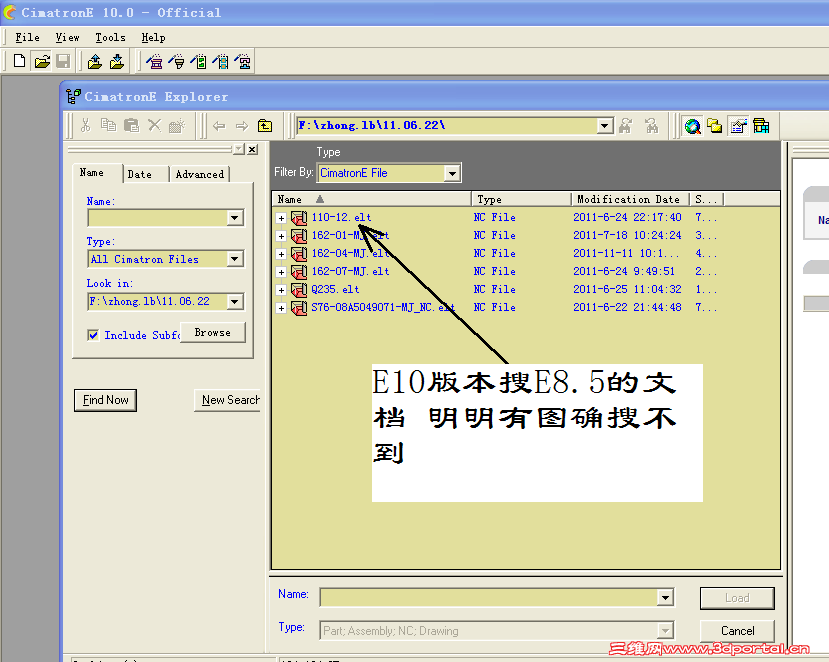Select the 162-07-MJ.elt file
This screenshot has width=829, height=662.
pyautogui.click(x=350, y=272)
